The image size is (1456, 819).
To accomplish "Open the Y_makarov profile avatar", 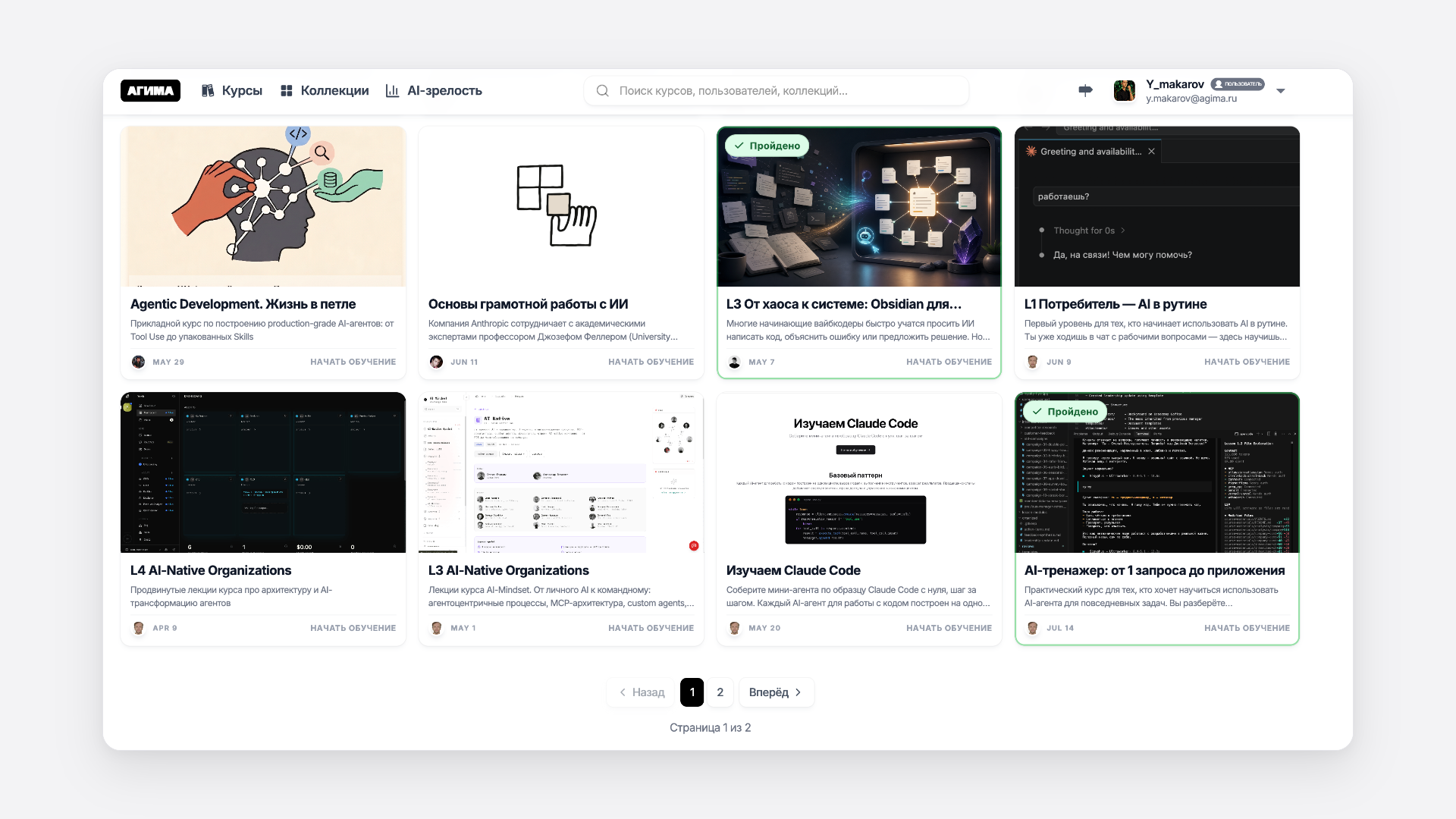I will 1125,90.
